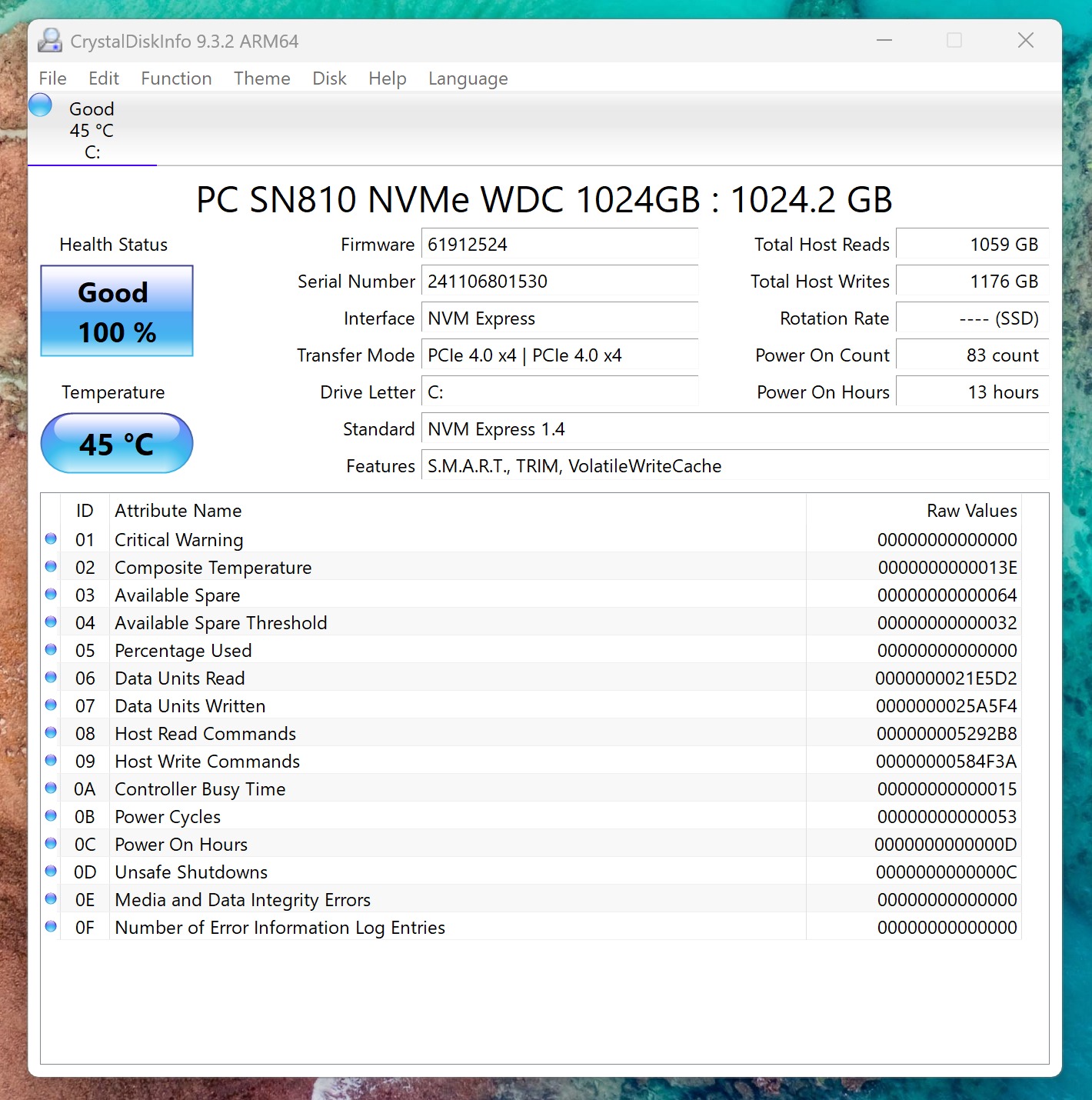Click the round Good health circle above drive tab

coord(39,105)
